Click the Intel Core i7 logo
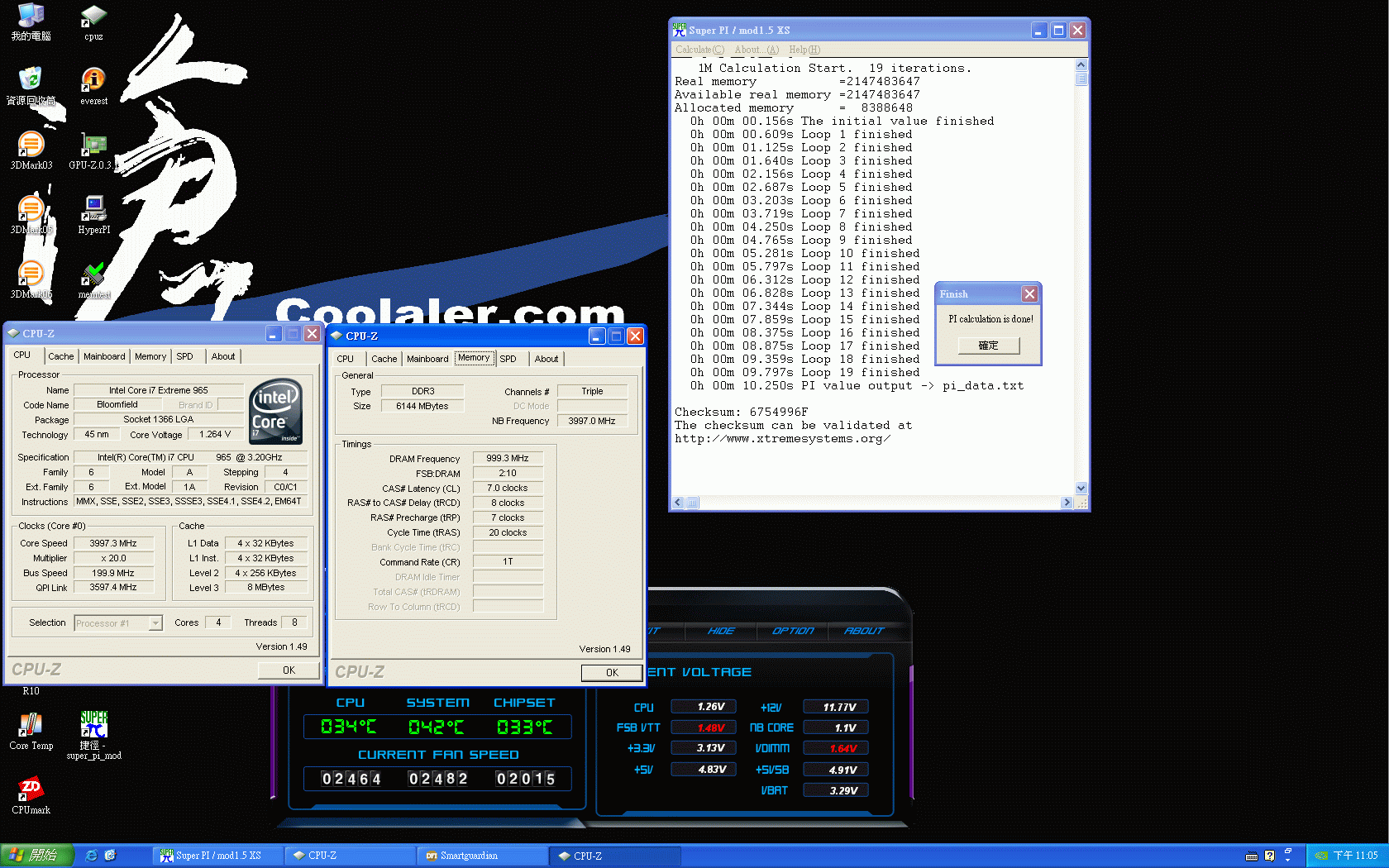Image resolution: width=1389 pixels, height=868 pixels. click(276, 412)
